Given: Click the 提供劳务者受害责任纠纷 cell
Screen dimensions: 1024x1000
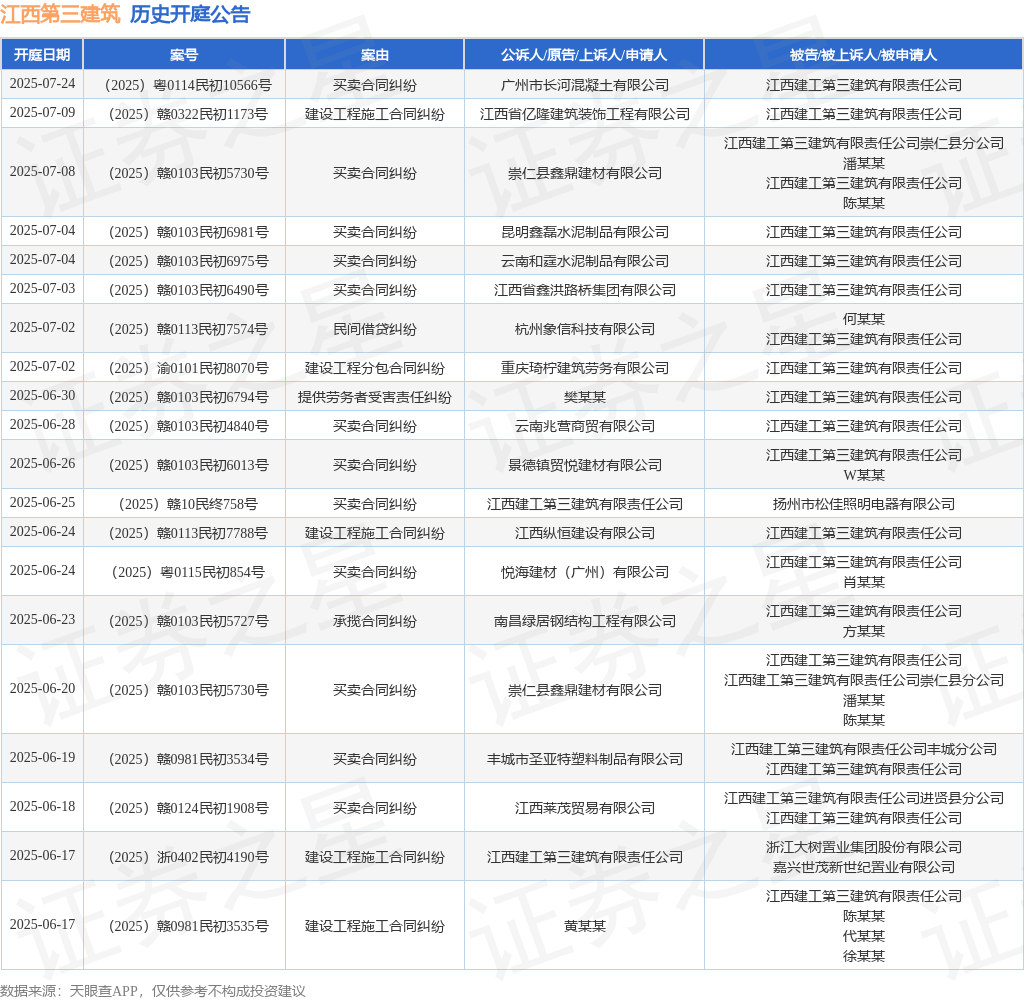Looking at the screenshot, I should coord(374,397).
